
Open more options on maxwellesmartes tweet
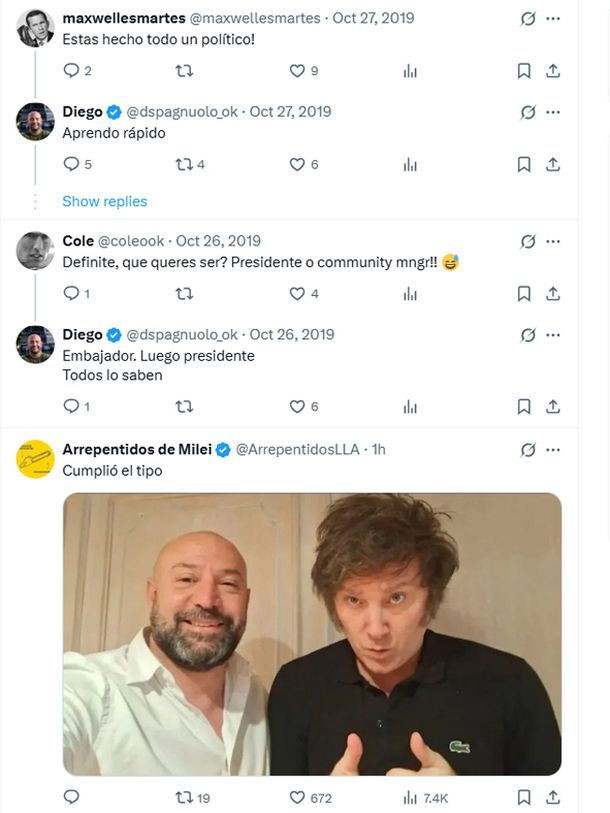coord(553,19)
